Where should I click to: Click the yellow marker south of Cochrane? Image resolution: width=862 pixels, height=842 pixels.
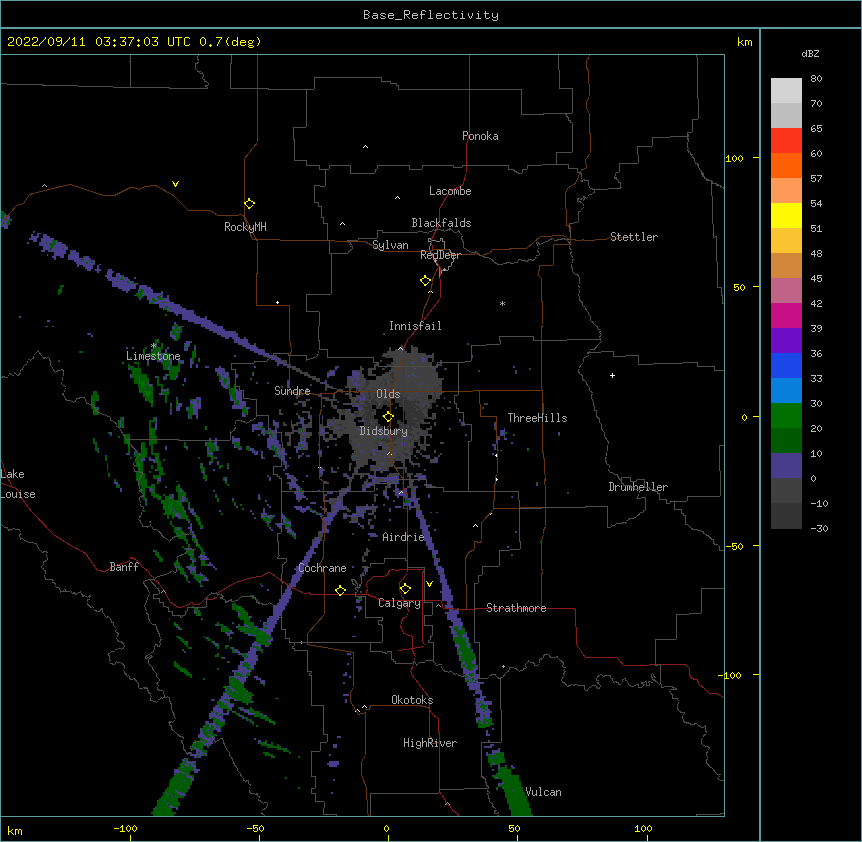[340, 590]
